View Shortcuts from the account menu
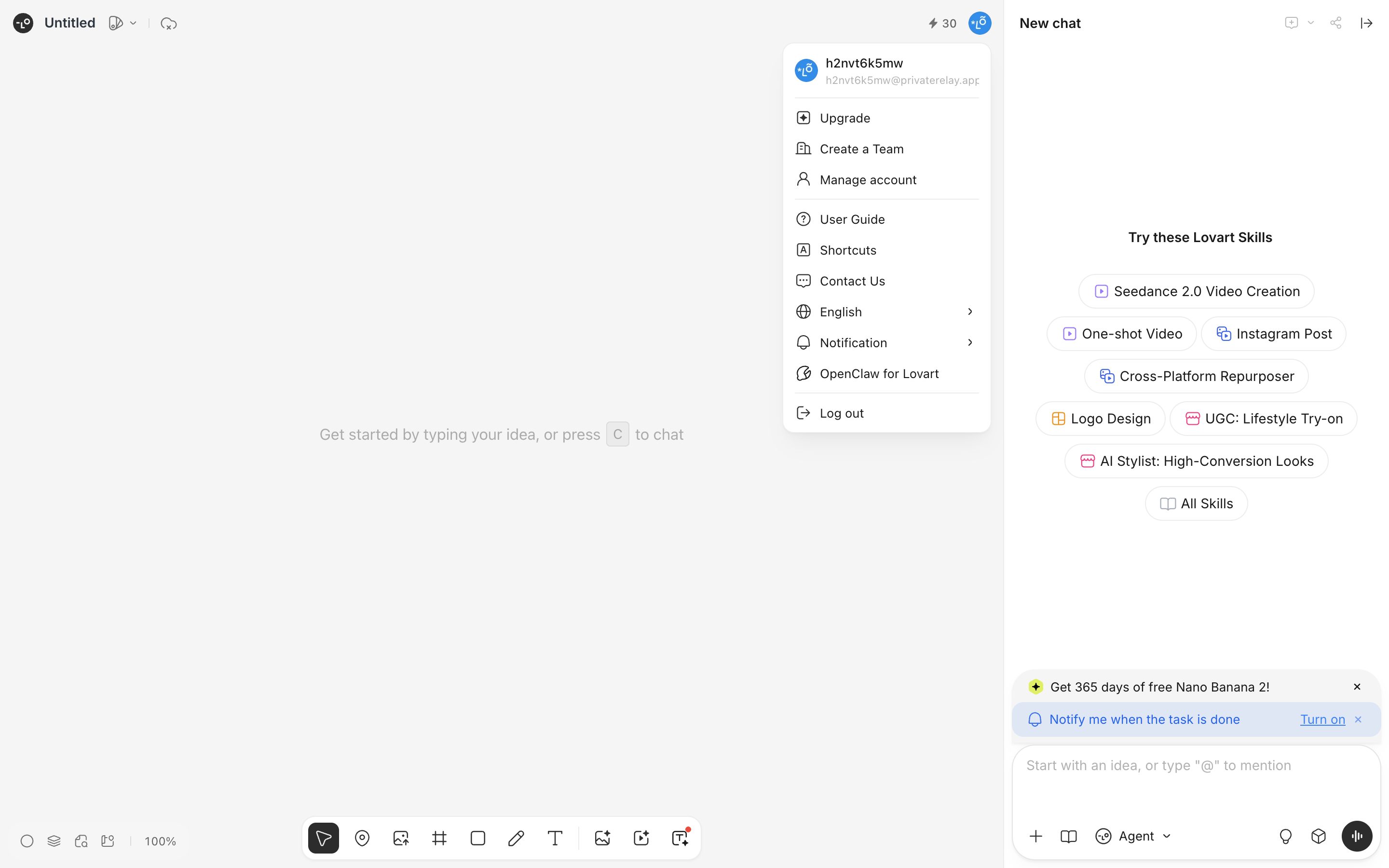The height and width of the screenshot is (868, 1389). pyautogui.click(x=887, y=250)
